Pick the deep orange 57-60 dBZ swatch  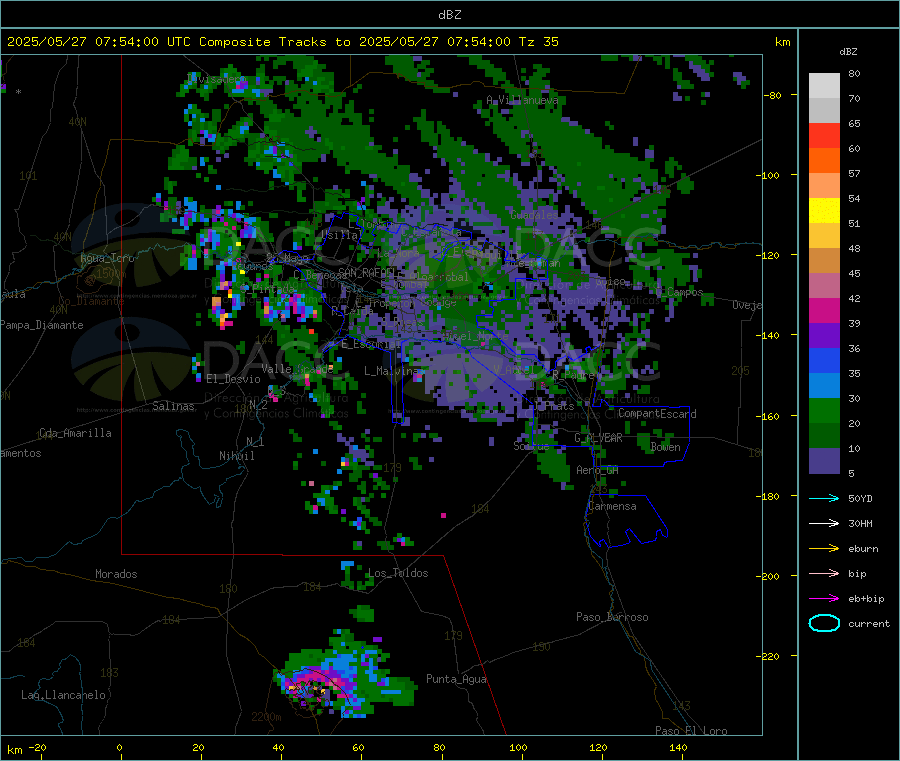click(824, 161)
